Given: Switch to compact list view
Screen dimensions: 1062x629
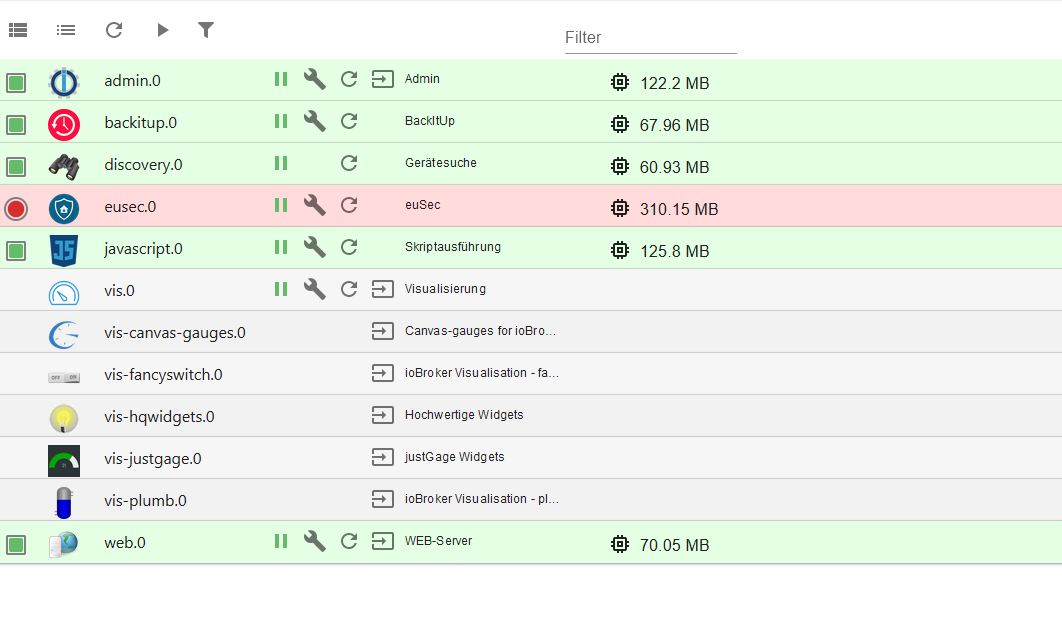Looking at the screenshot, I should point(66,31).
